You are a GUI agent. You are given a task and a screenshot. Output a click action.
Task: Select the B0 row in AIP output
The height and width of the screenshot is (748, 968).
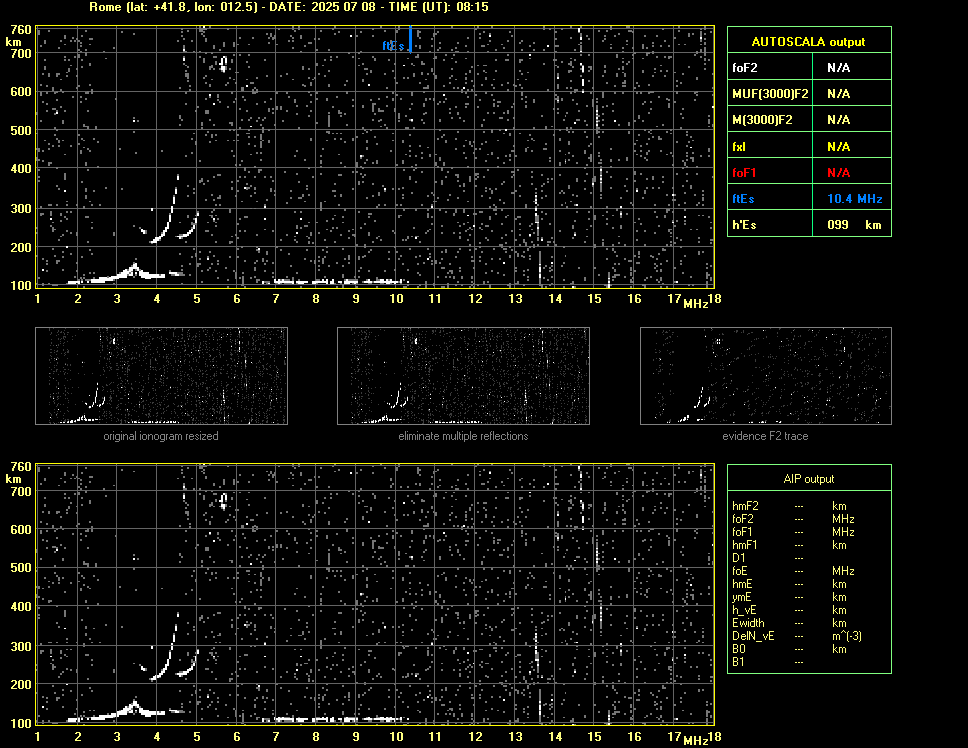(797, 649)
